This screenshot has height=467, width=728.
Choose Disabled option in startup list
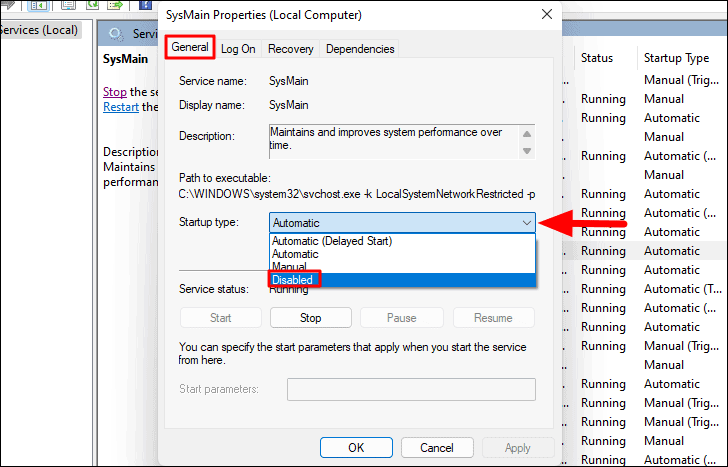402,280
